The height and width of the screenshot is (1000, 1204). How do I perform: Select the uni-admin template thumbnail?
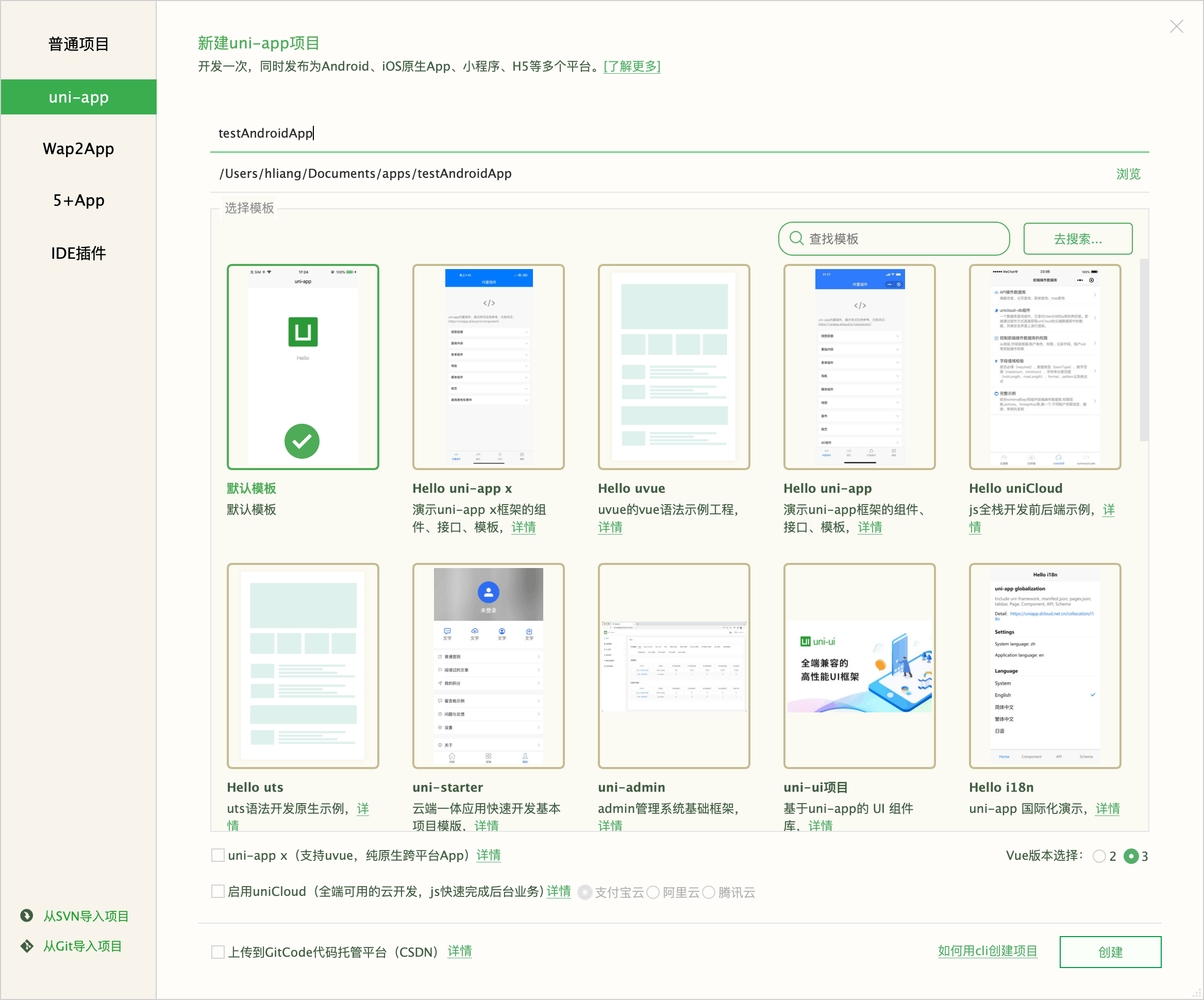[674, 665]
